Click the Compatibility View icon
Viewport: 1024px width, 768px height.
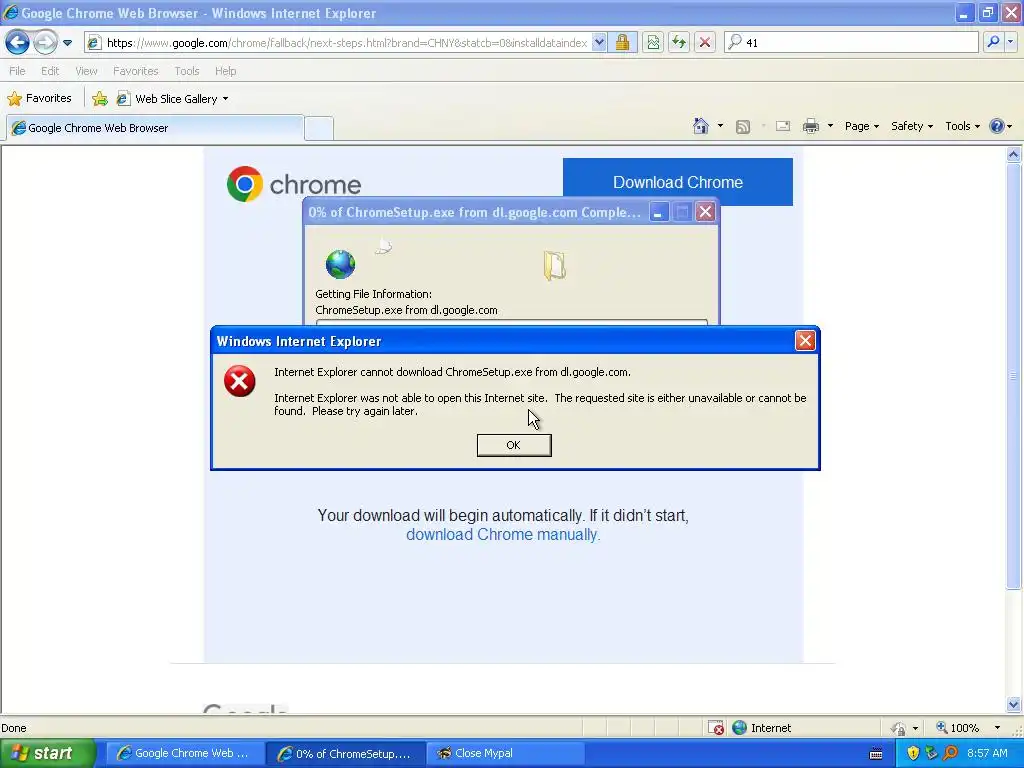pyautogui.click(x=653, y=43)
